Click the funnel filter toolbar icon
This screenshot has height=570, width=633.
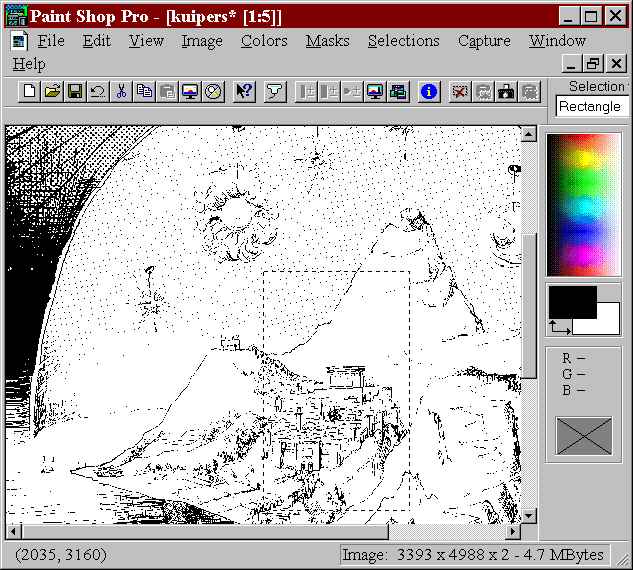point(274,92)
